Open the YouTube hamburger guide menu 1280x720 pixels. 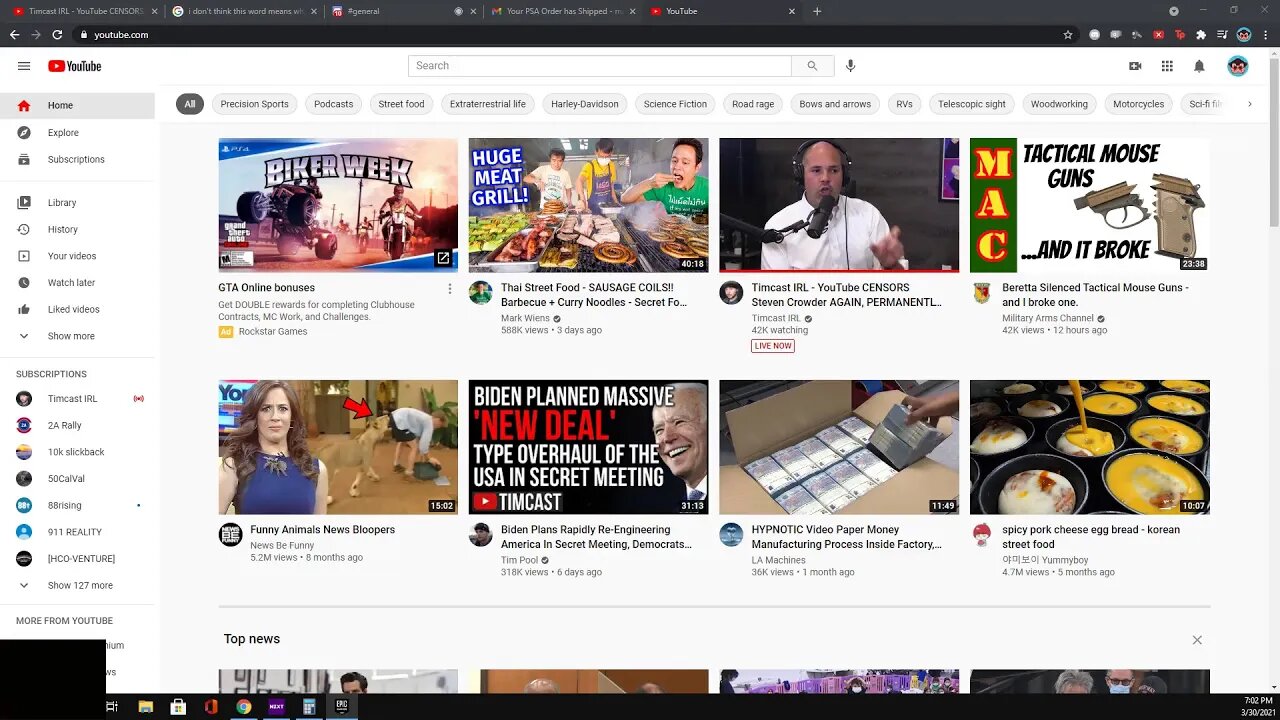(24, 66)
